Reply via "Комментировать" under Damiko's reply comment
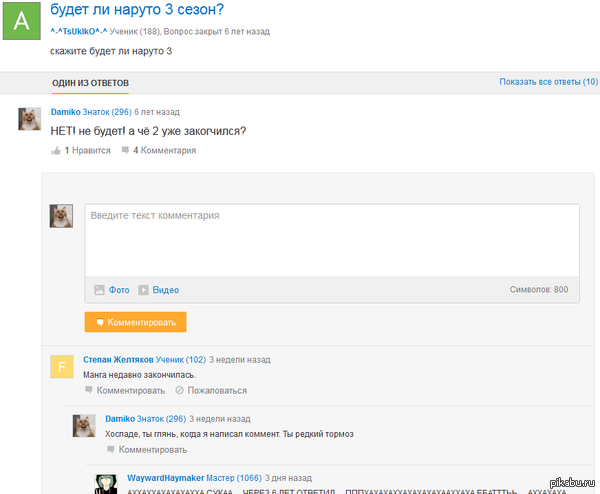Viewport: 600px width, 494px height. pyautogui.click(x=152, y=450)
